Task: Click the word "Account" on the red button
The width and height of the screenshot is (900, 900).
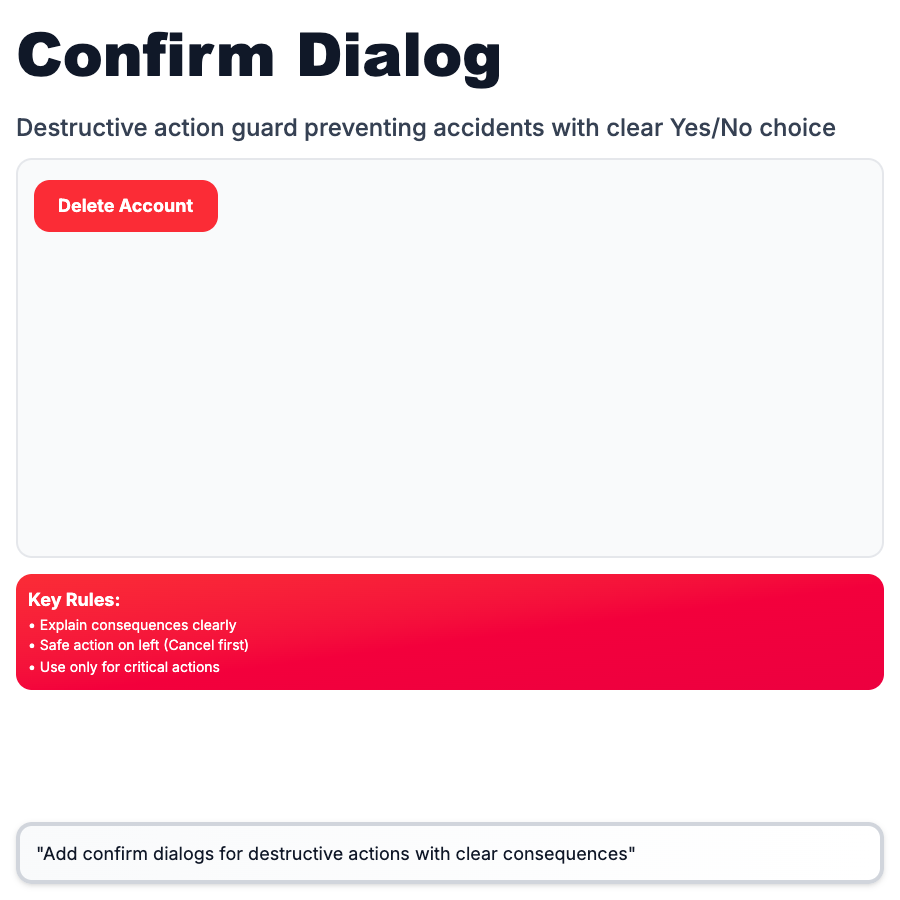Action: coord(156,206)
